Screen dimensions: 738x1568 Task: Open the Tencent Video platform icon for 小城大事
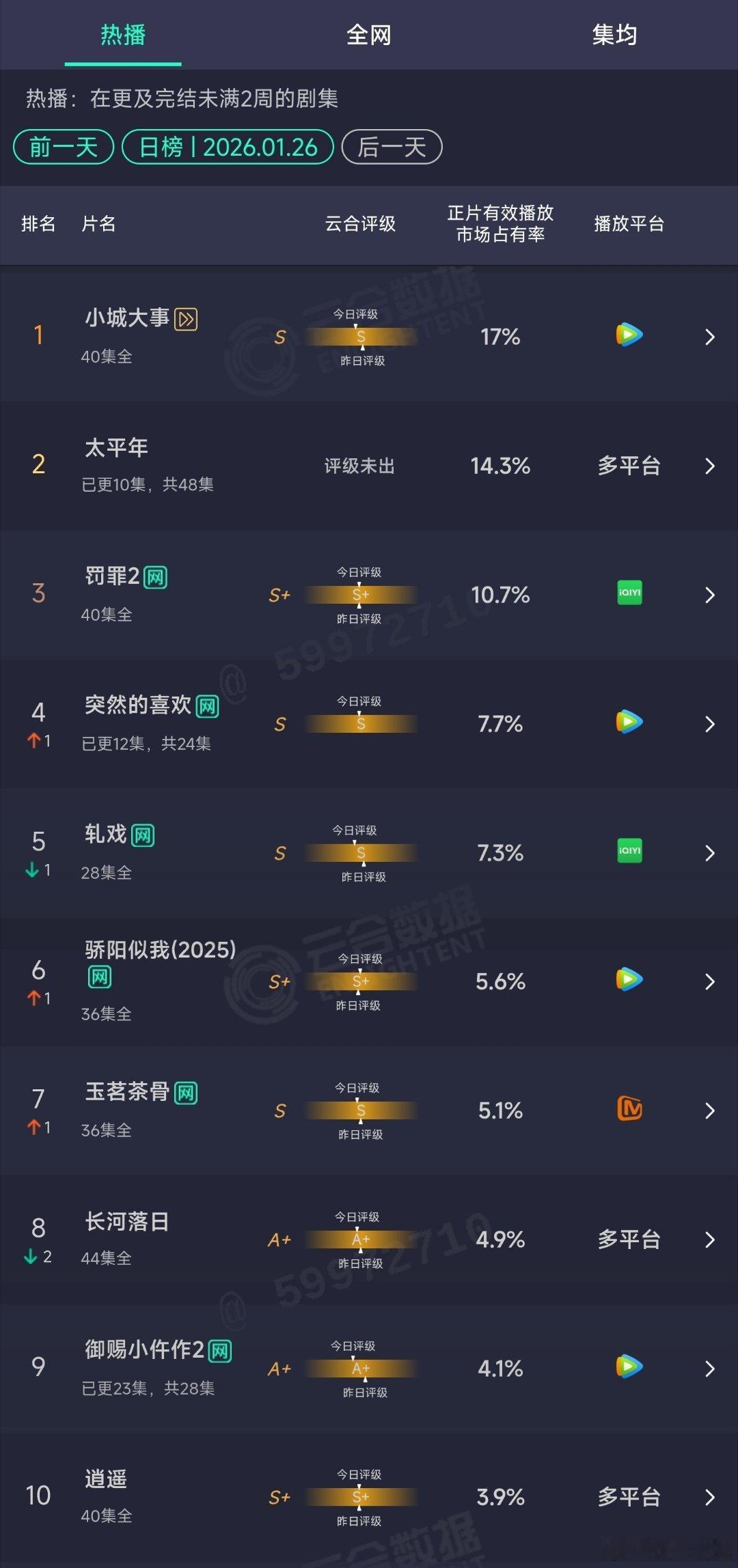(629, 335)
